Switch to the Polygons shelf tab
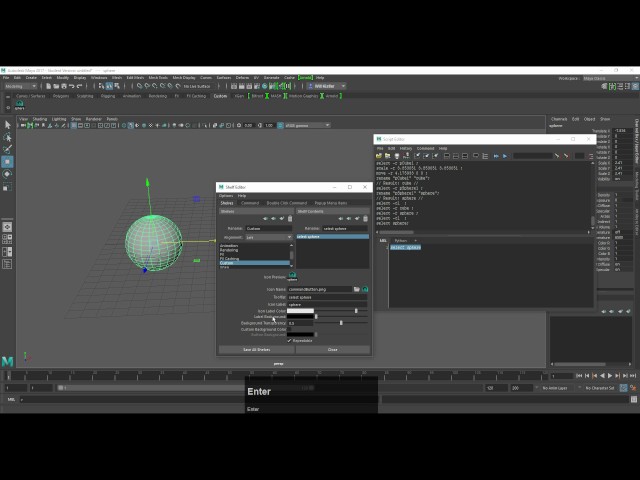Screen dimensions: 640x480 click(61, 96)
